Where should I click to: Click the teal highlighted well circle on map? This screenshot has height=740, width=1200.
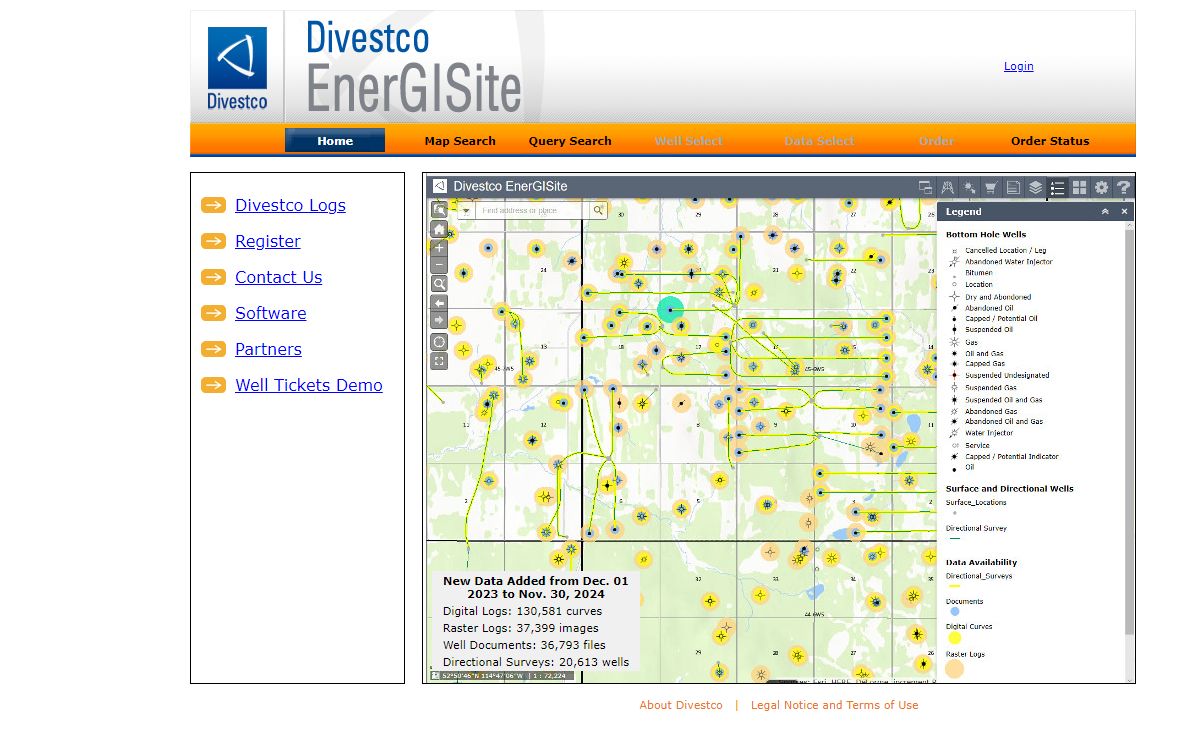[670, 309]
